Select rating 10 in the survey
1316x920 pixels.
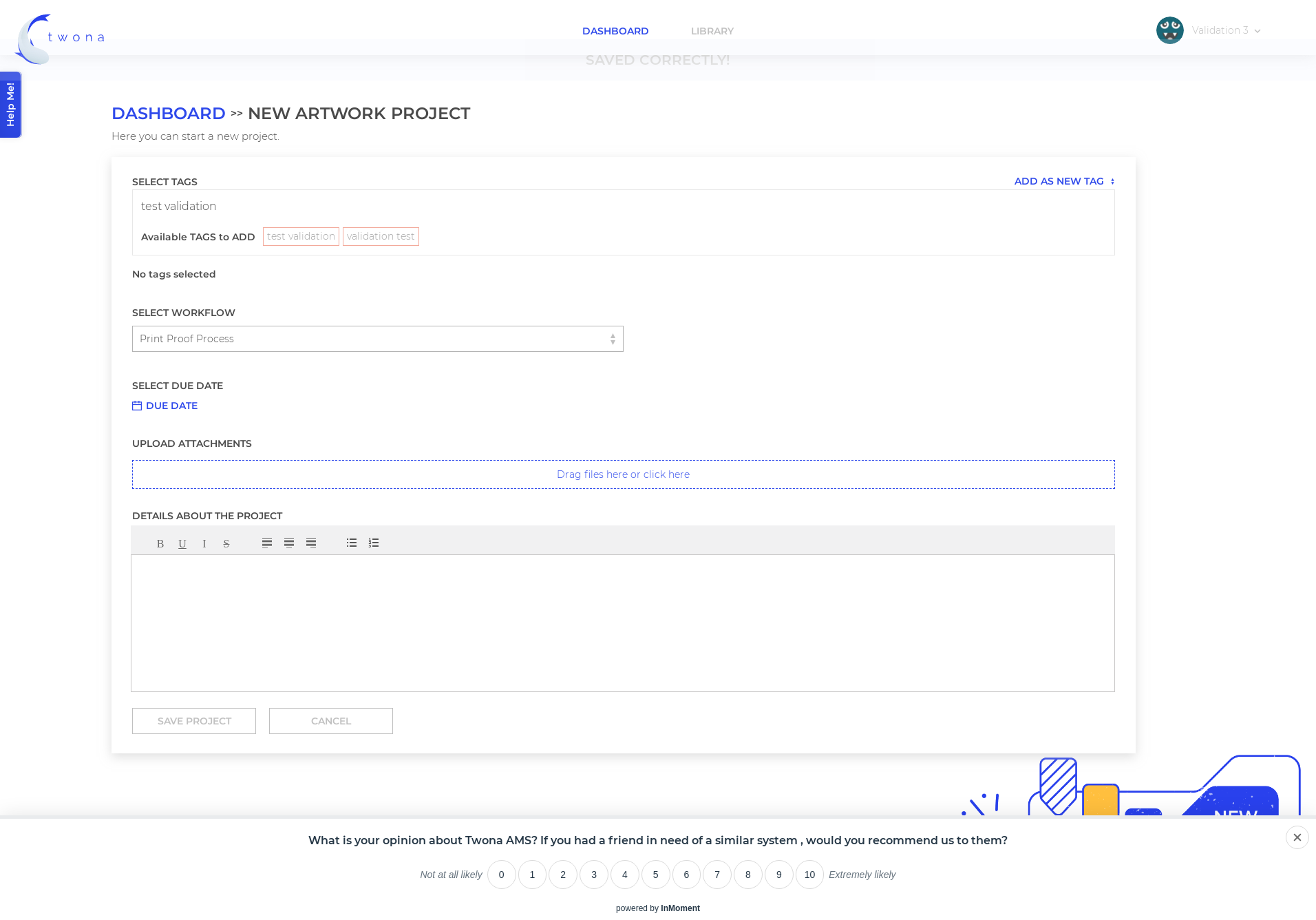pyautogui.click(x=809, y=875)
